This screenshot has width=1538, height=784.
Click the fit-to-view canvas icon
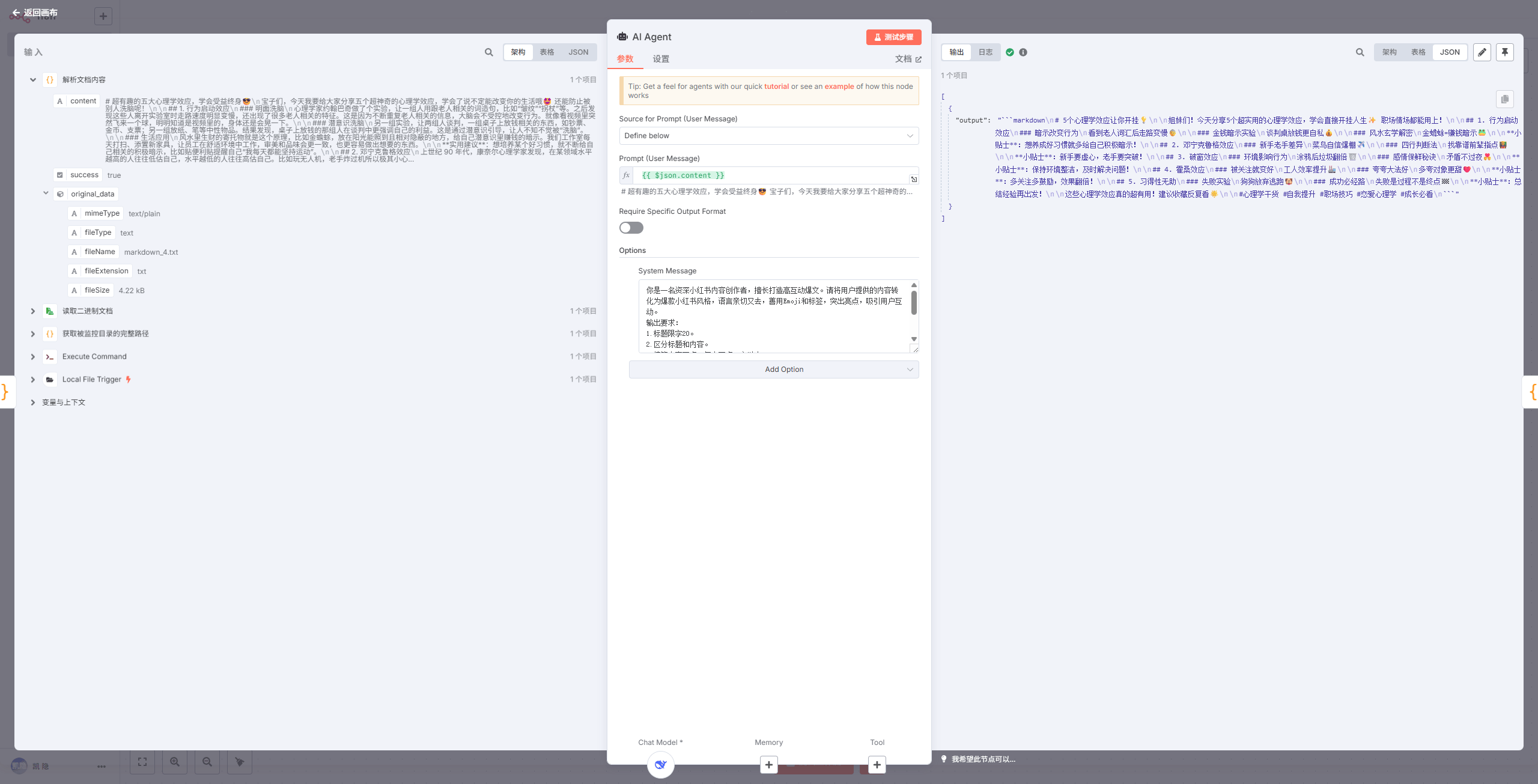142,762
